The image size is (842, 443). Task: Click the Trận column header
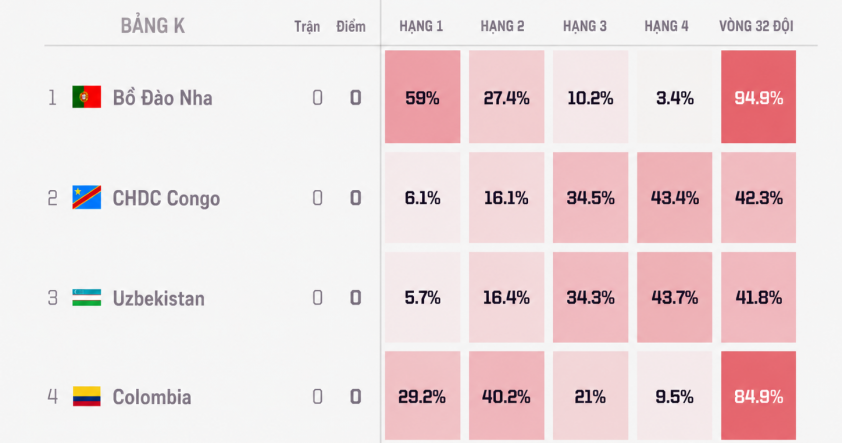[307, 26]
